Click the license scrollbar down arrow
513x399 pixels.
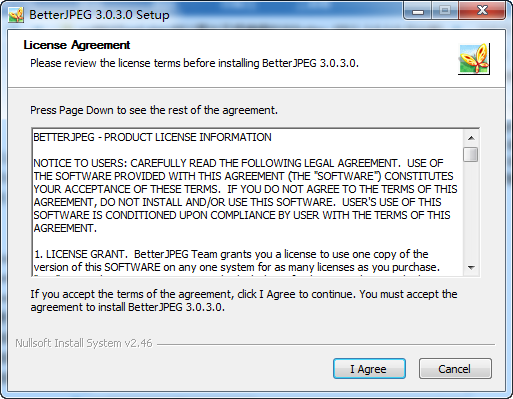(471, 268)
